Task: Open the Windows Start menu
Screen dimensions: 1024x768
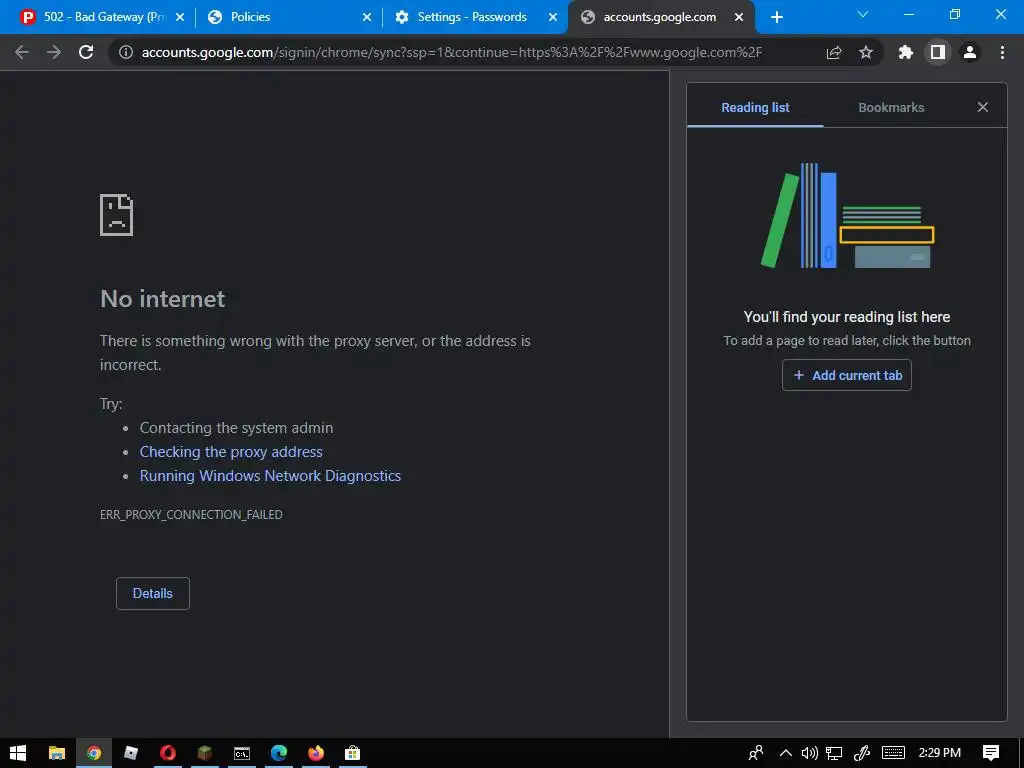Action: 18,753
